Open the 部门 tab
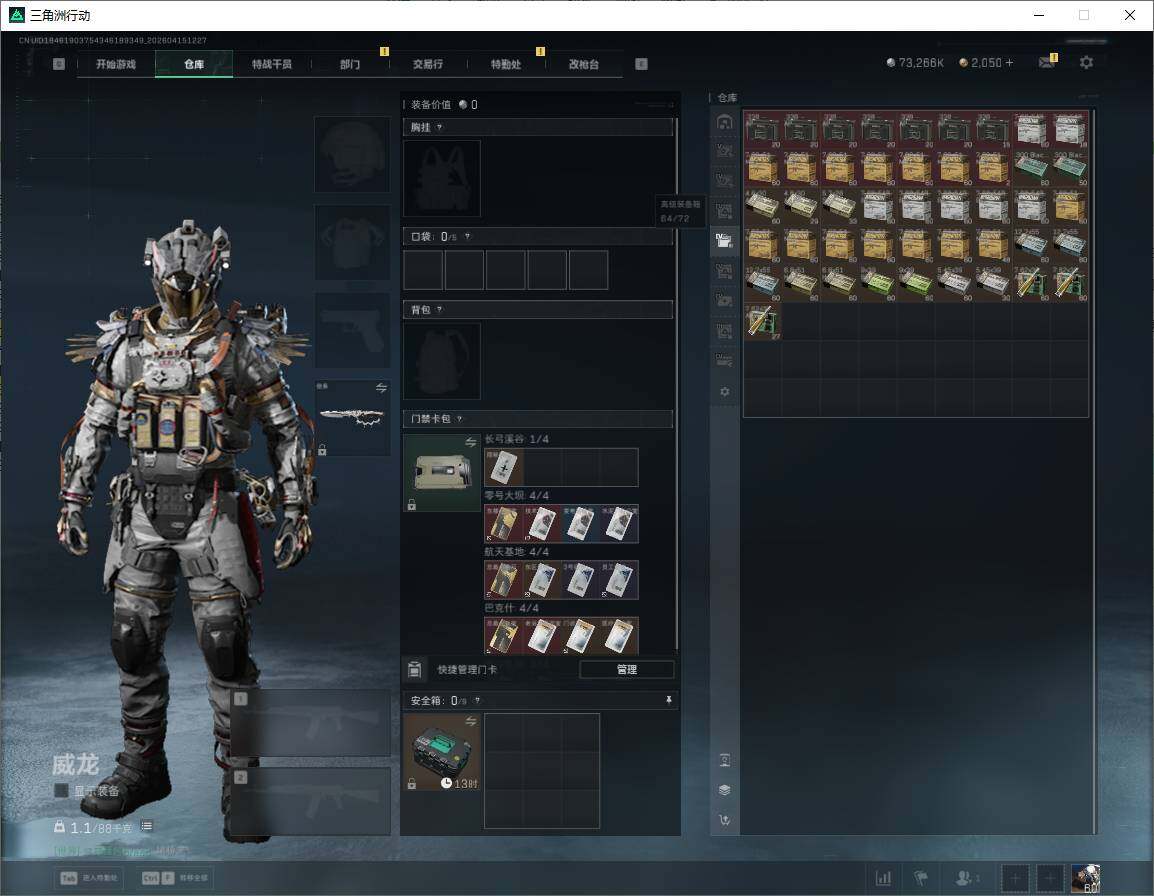Viewport: 1154px width, 896px height. pos(350,64)
